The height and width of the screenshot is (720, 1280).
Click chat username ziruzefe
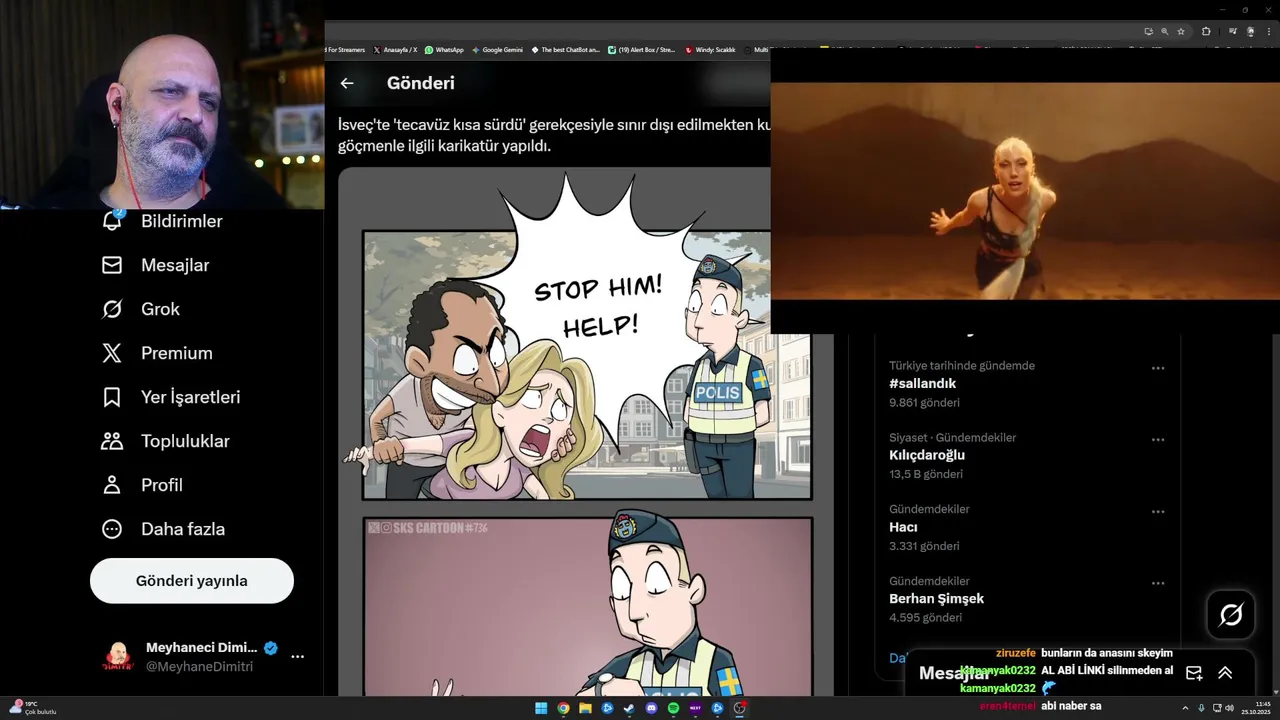click(x=1016, y=653)
